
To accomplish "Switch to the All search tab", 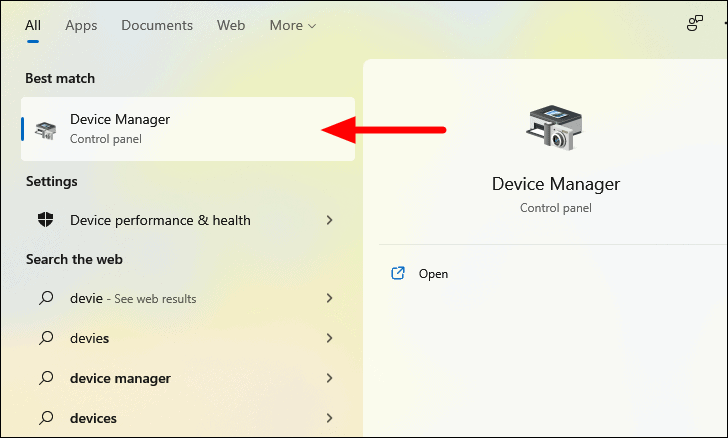I will (x=32, y=25).
